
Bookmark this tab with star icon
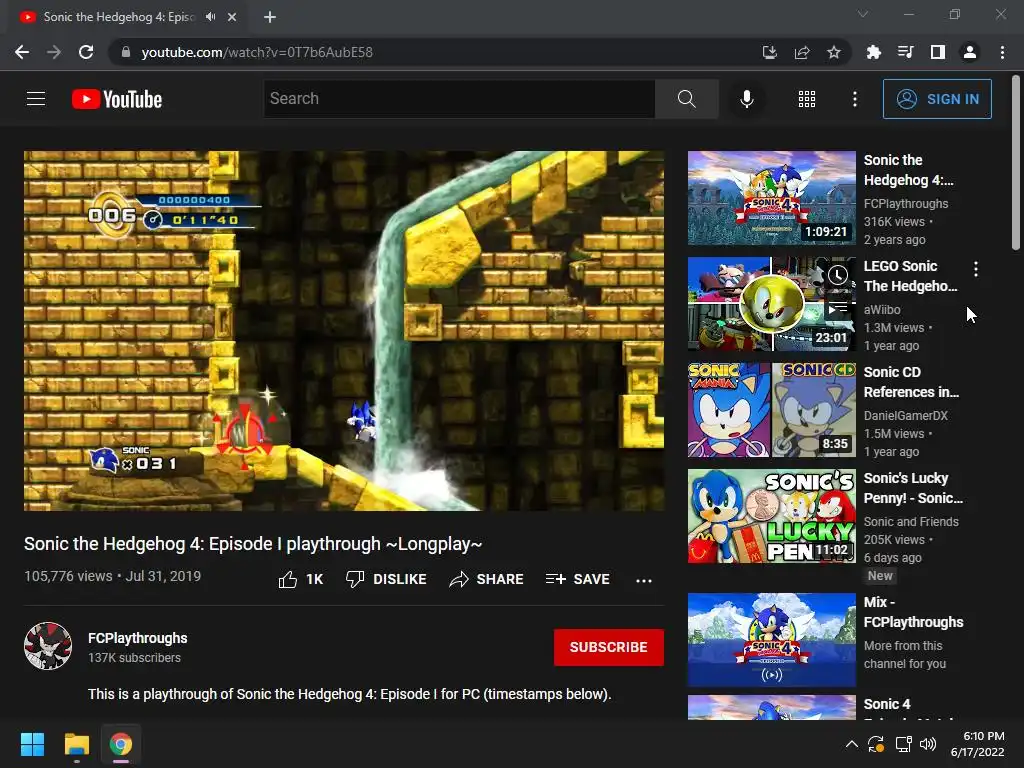point(834,52)
